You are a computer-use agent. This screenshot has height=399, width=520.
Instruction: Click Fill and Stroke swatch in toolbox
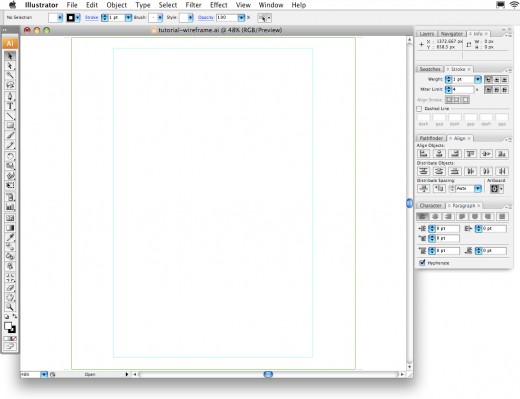(10, 327)
